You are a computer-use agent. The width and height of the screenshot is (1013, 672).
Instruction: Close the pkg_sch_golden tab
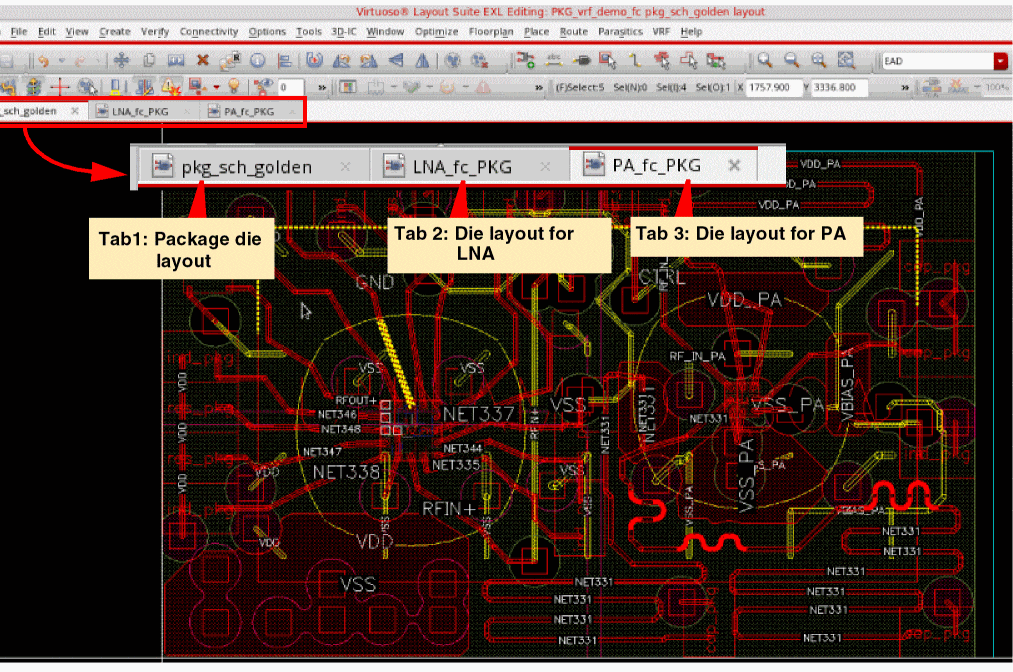(x=74, y=111)
